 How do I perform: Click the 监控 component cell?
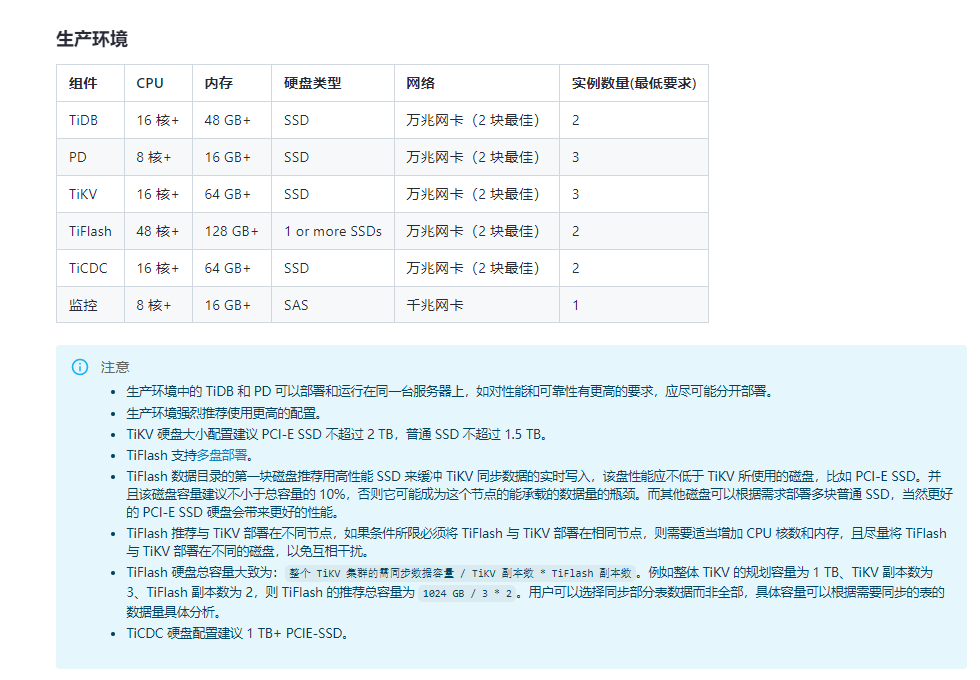click(x=91, y=305)
